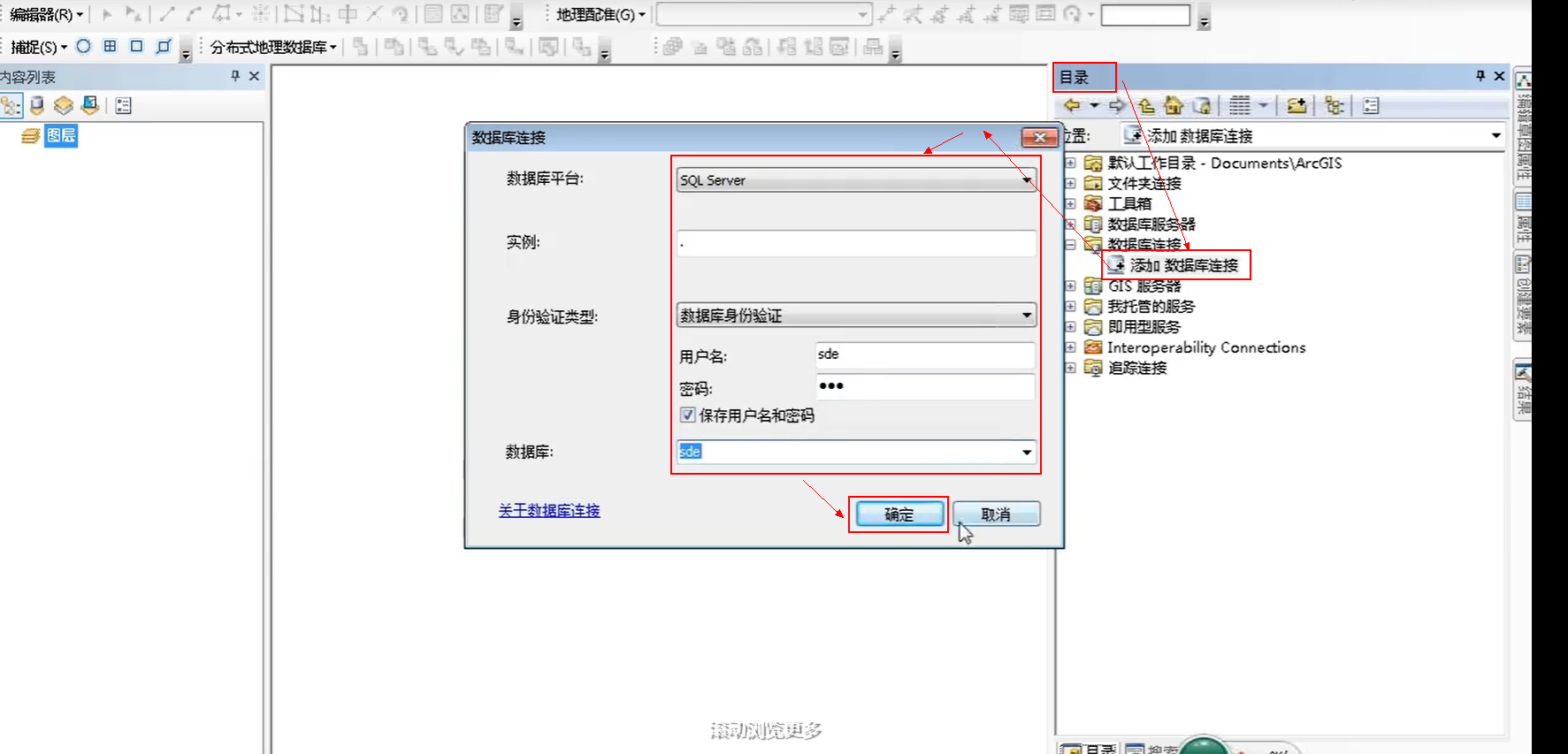
Task: Select the Trace tool icon in editor toolbar
Action: coord(221,14)
